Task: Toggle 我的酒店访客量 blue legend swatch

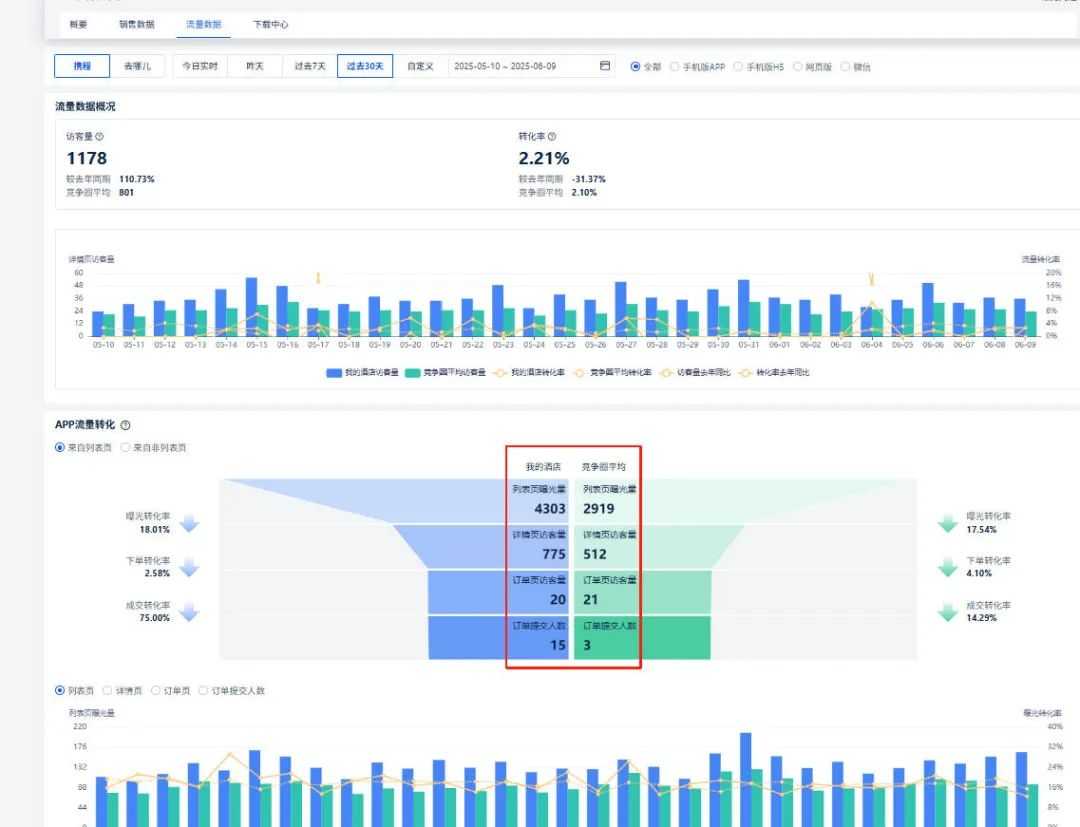Action: 335,372
